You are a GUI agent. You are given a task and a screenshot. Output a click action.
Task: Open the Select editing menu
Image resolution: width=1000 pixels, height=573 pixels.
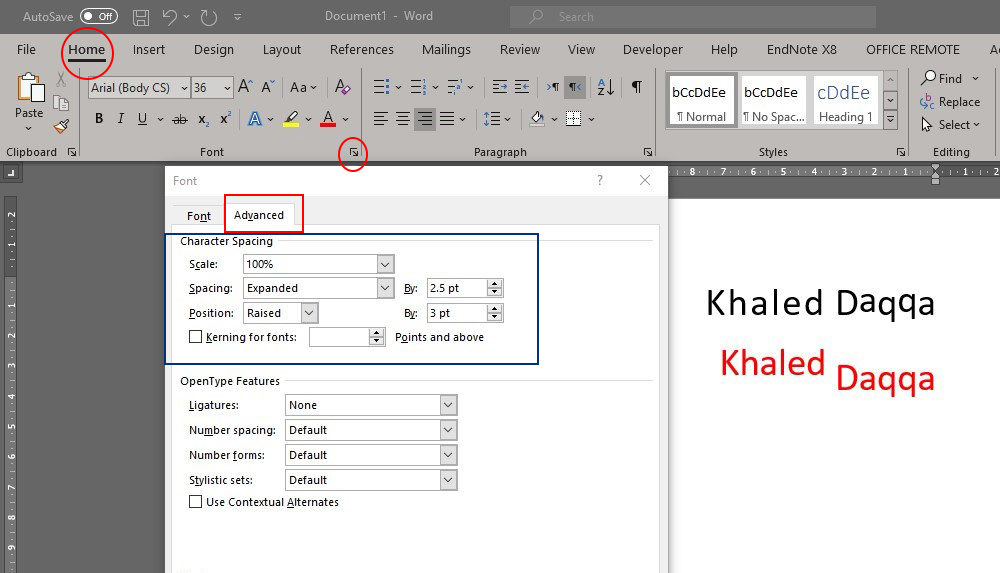coord(950,125)
